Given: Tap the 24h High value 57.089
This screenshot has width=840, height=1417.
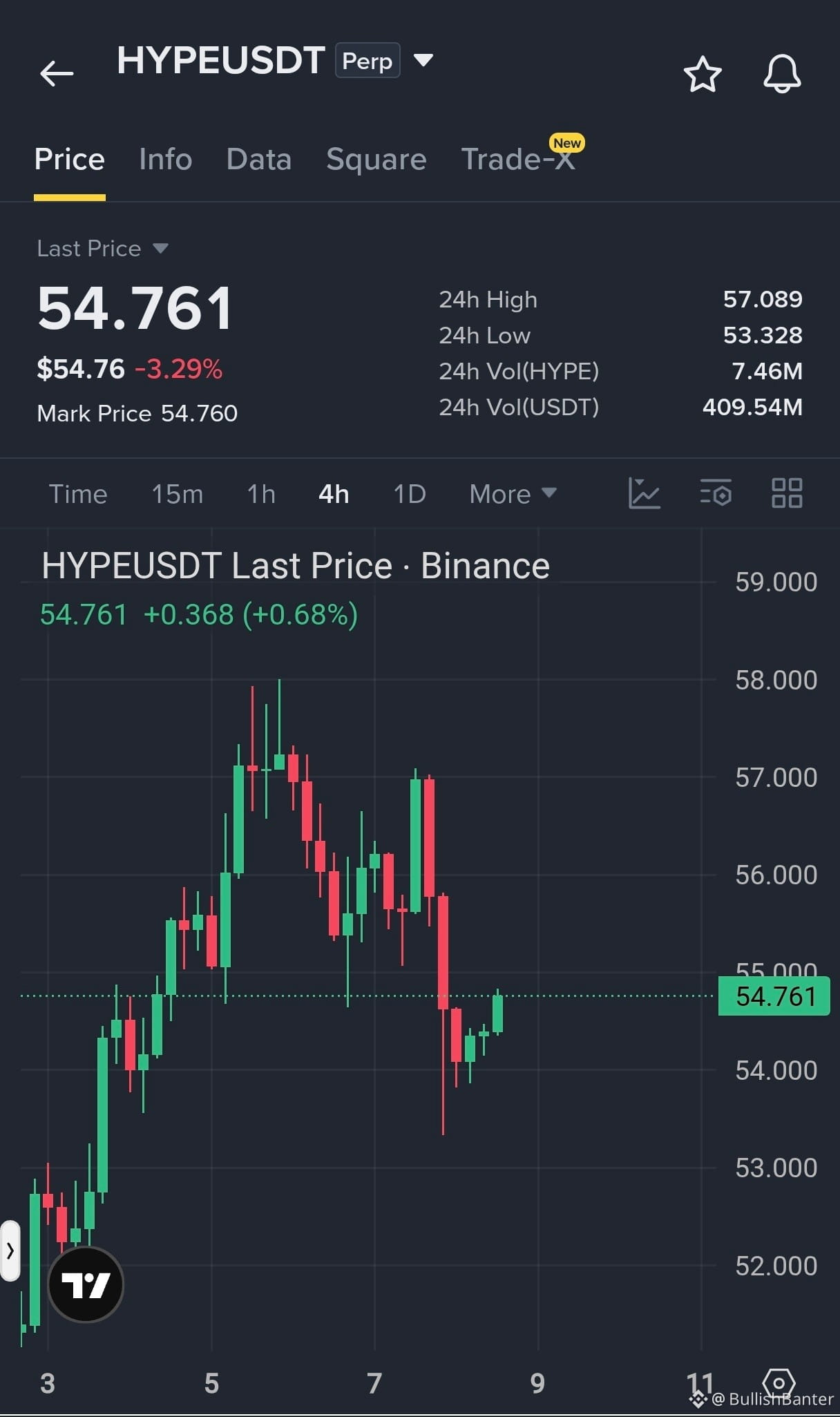Looking at the screenshot, I should 763,299.
